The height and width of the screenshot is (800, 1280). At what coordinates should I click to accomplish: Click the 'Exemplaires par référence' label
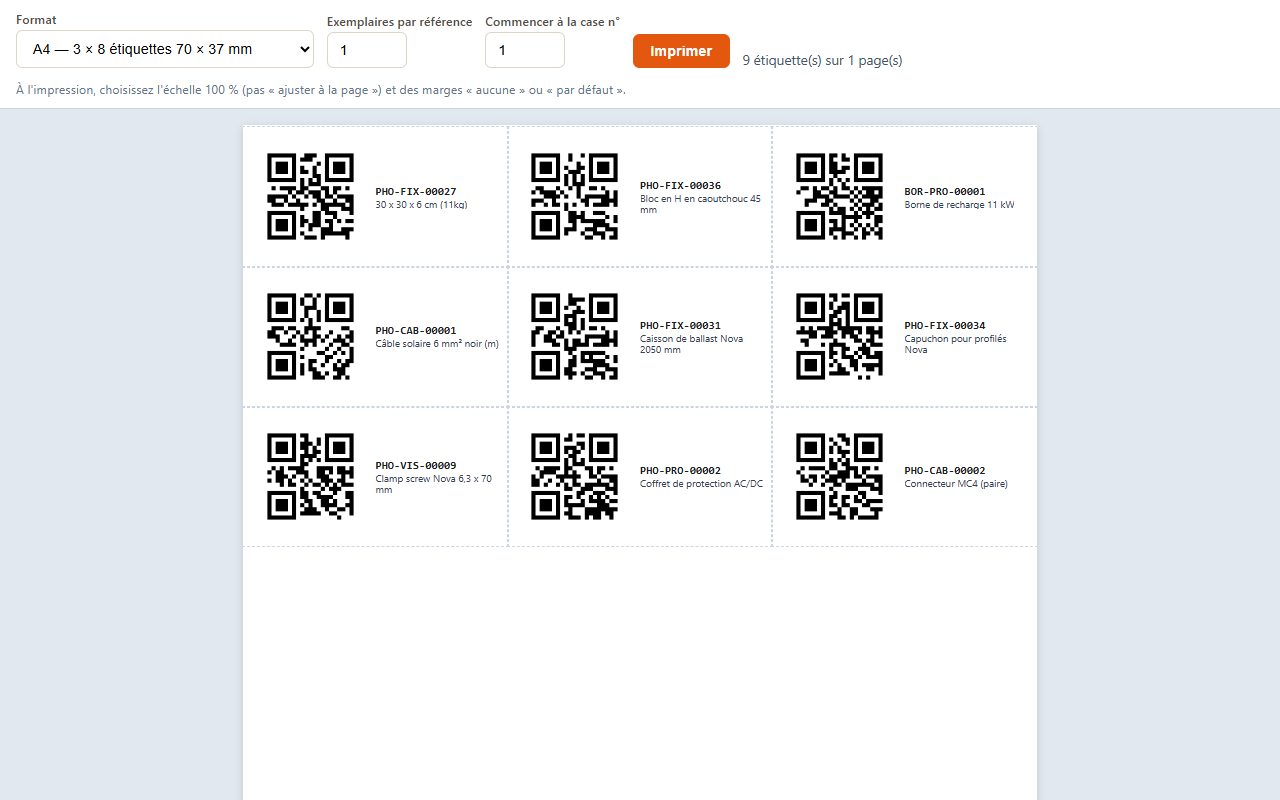[x=400, y=21]
